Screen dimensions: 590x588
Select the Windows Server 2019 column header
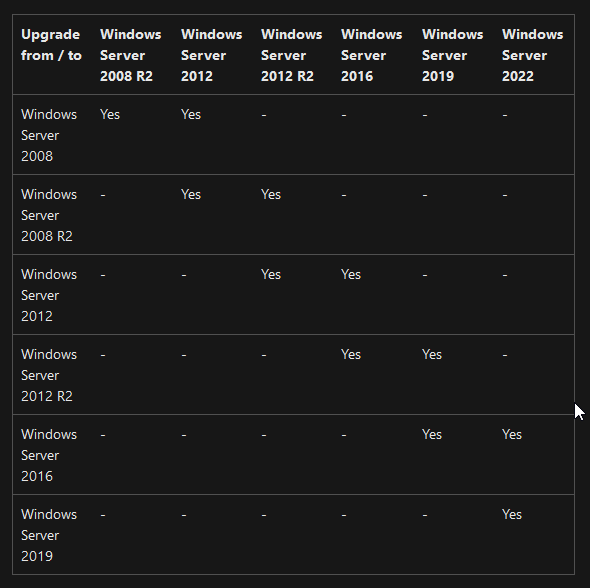click(452, 55)
